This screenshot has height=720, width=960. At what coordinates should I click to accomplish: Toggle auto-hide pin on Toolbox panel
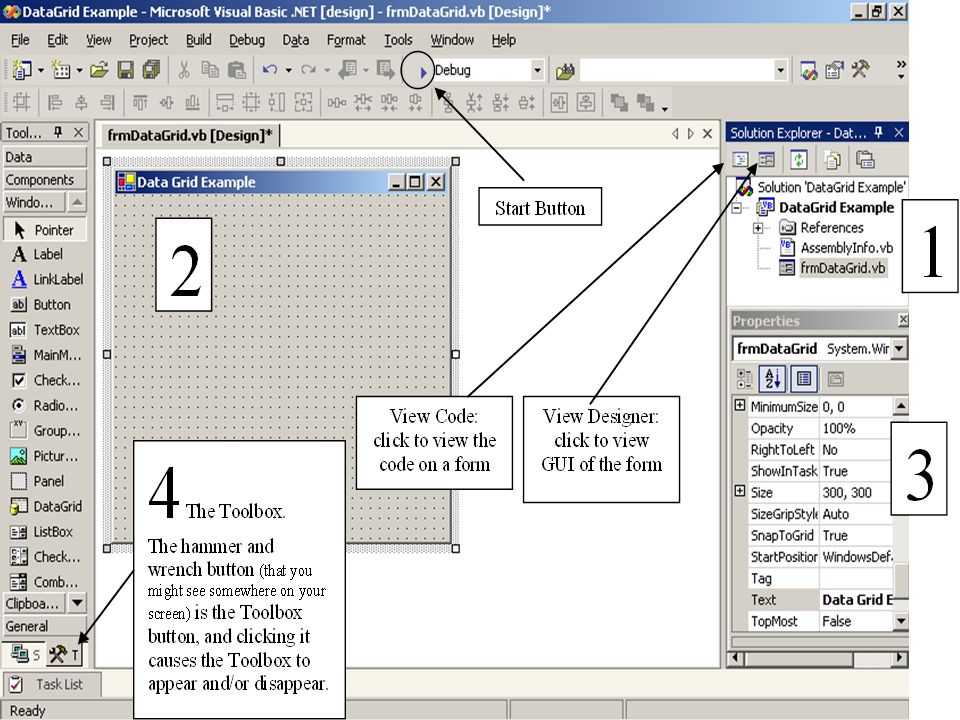pos(58,132)
